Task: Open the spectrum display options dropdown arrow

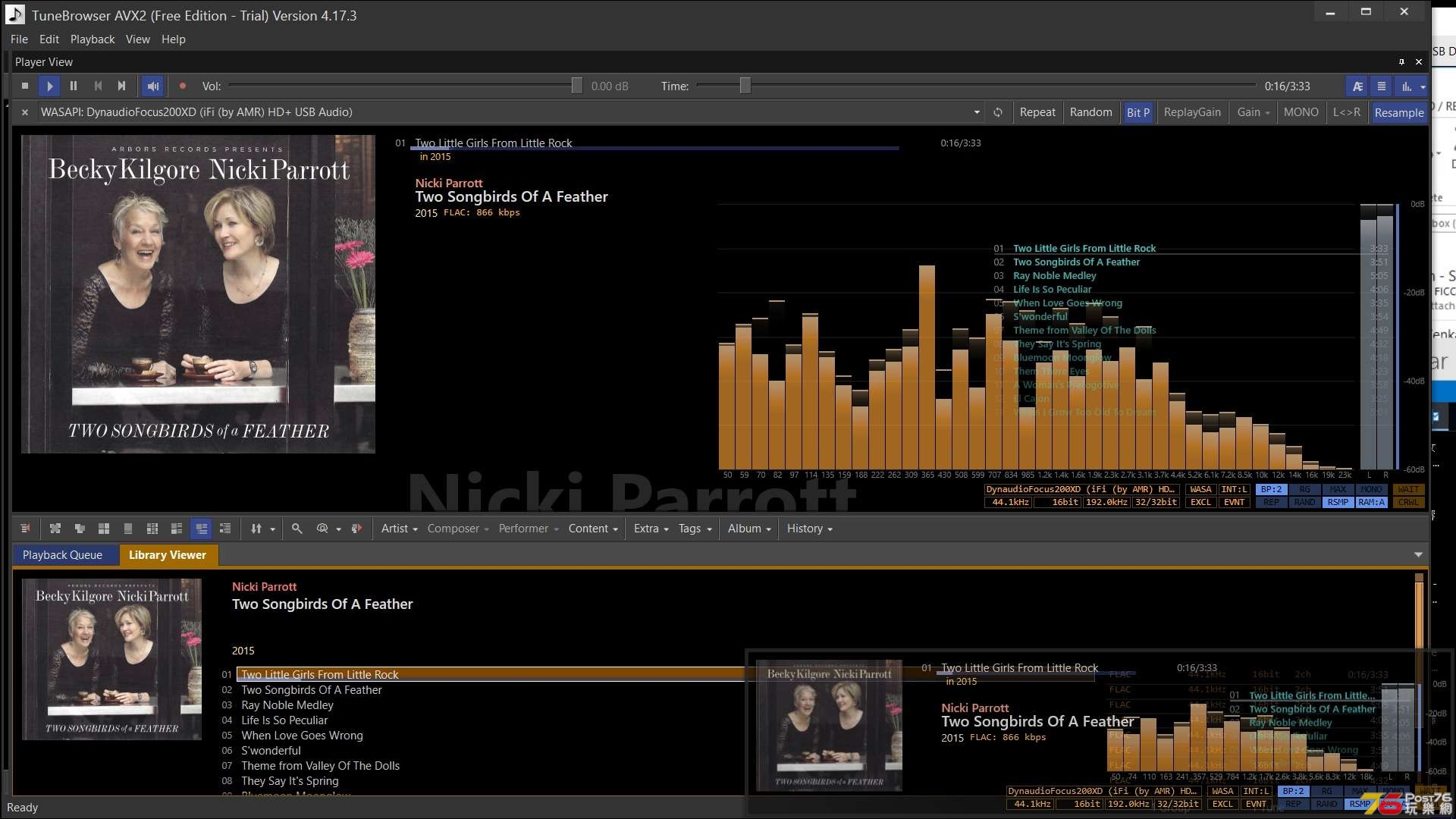Action: tap(1423, 86)
